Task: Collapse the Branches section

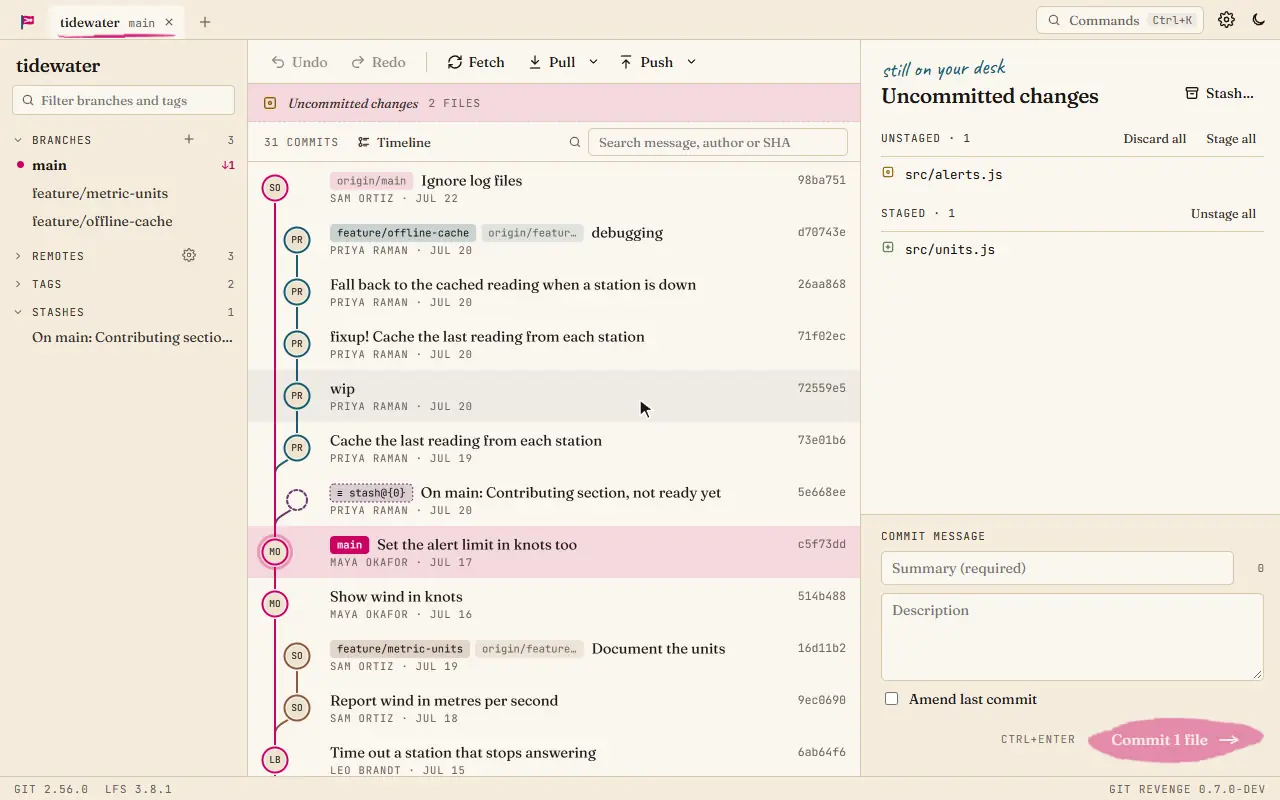Action: pos(18,140)
